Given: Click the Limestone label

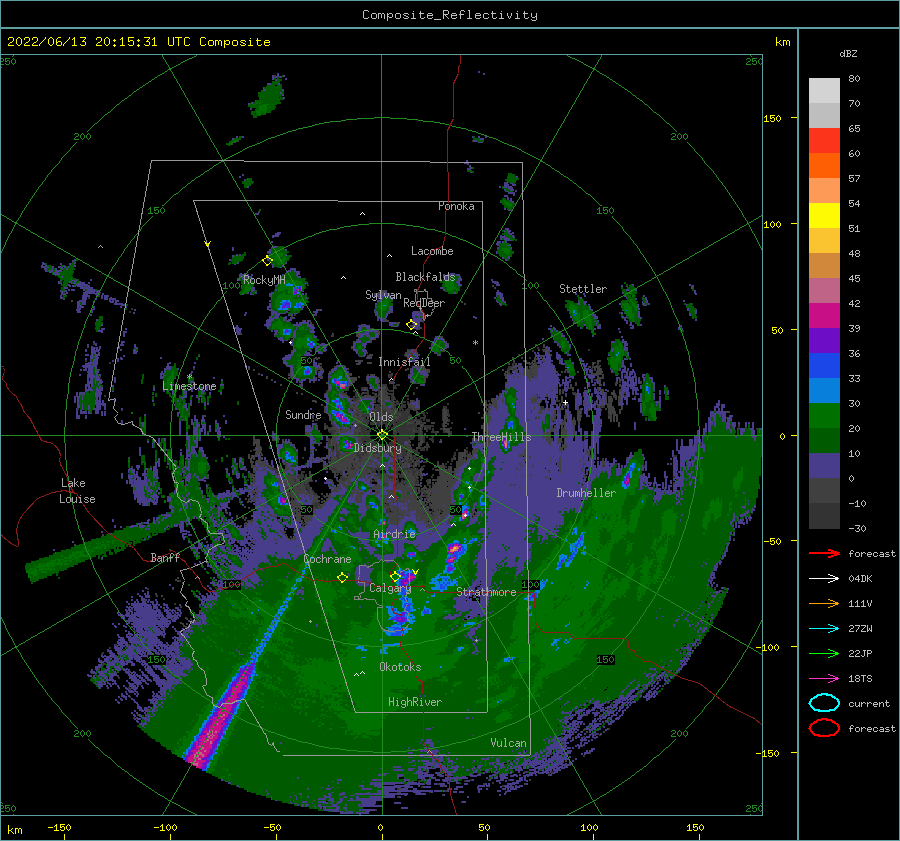Looking at the screenshot, I should 189,386.
